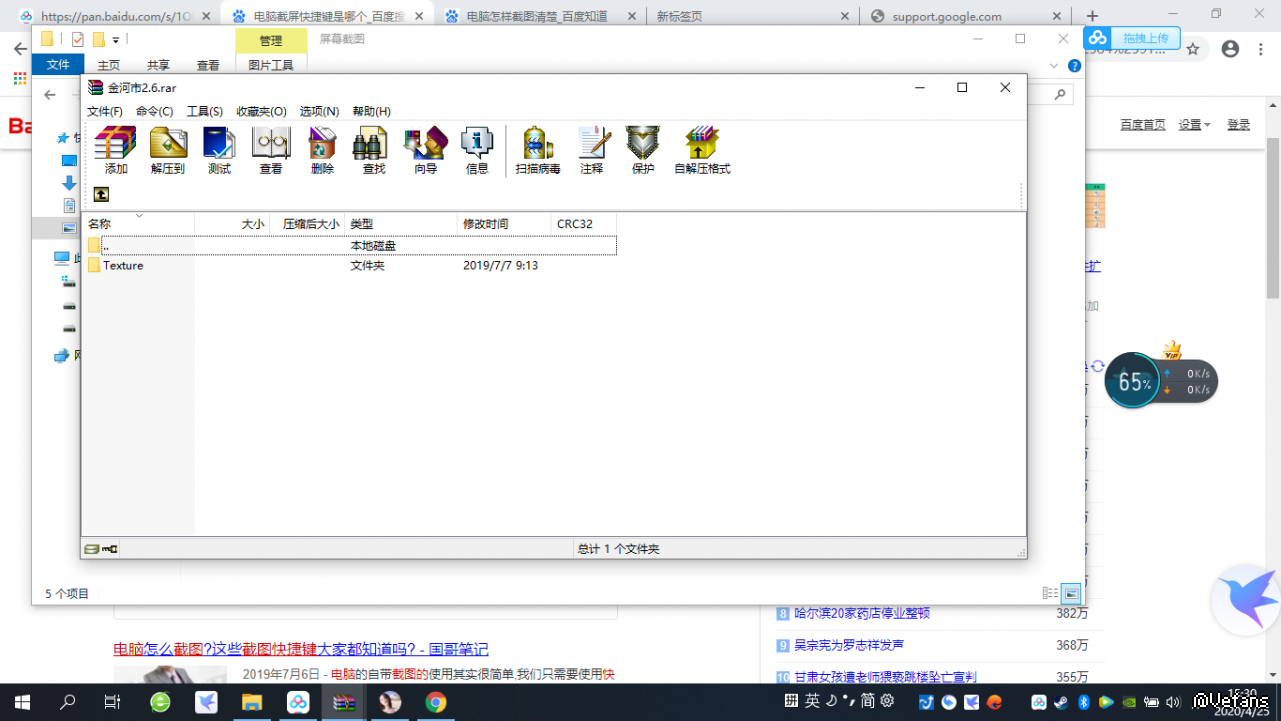Image resolution: width=1281 pixels, height=721 pixels.
Task: Click the Extract To (解压到) icon
Action: tap(168, 150)
